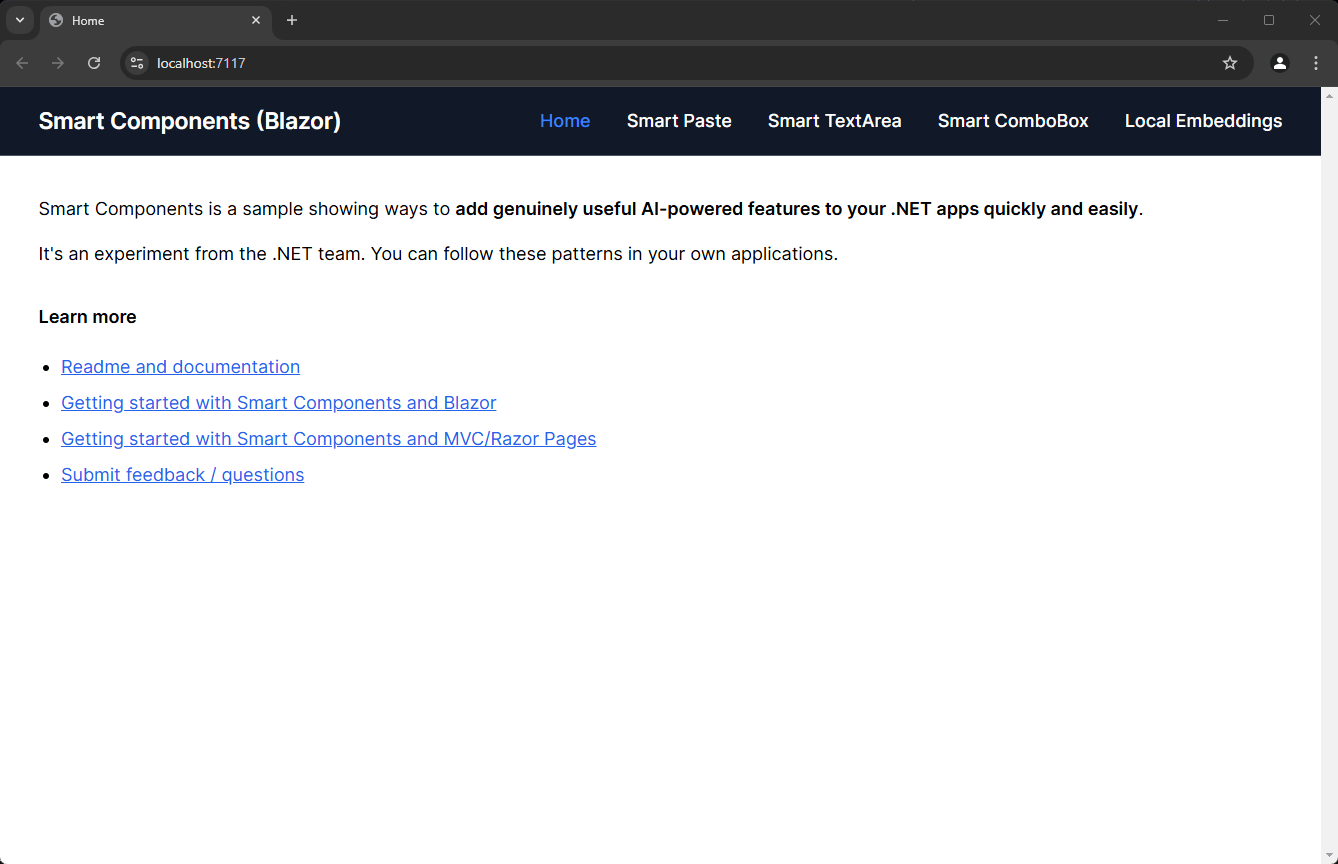
Task: Open the browser profile icon
Action: tap(1280, 63)
